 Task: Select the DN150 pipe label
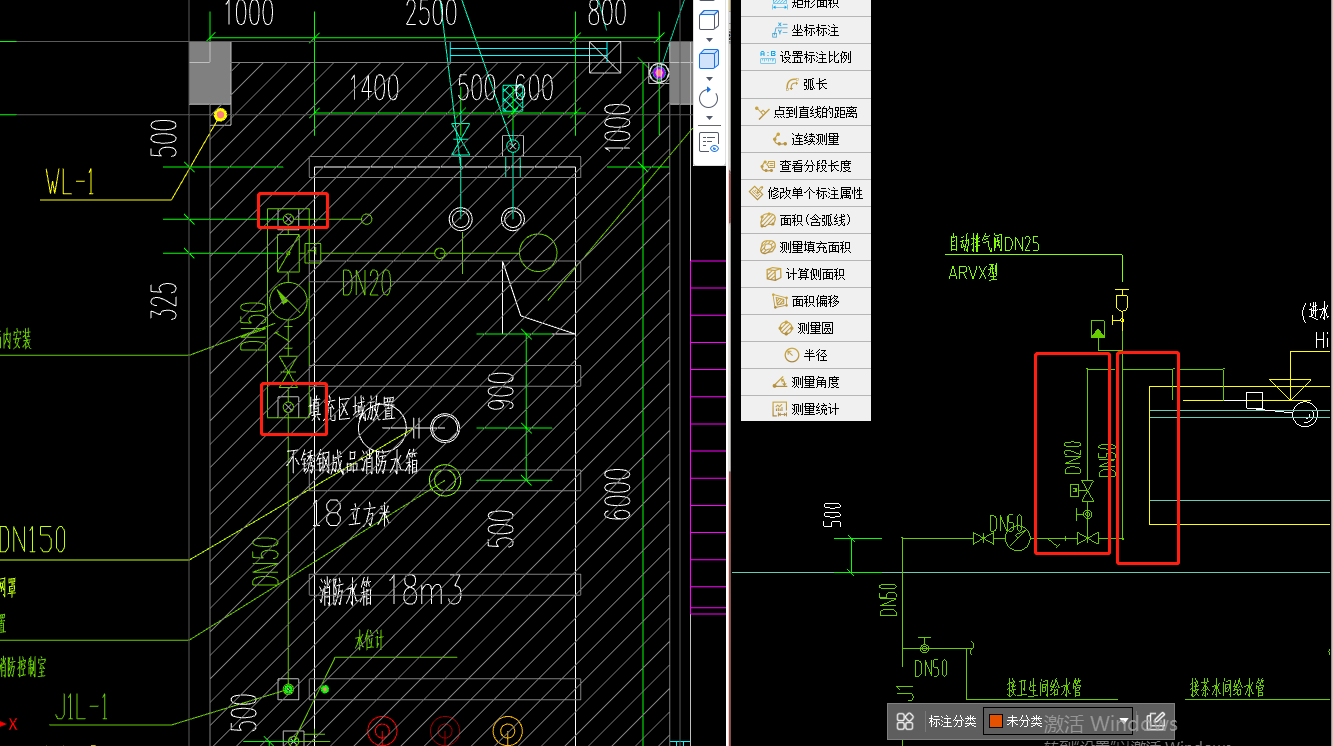33,541
